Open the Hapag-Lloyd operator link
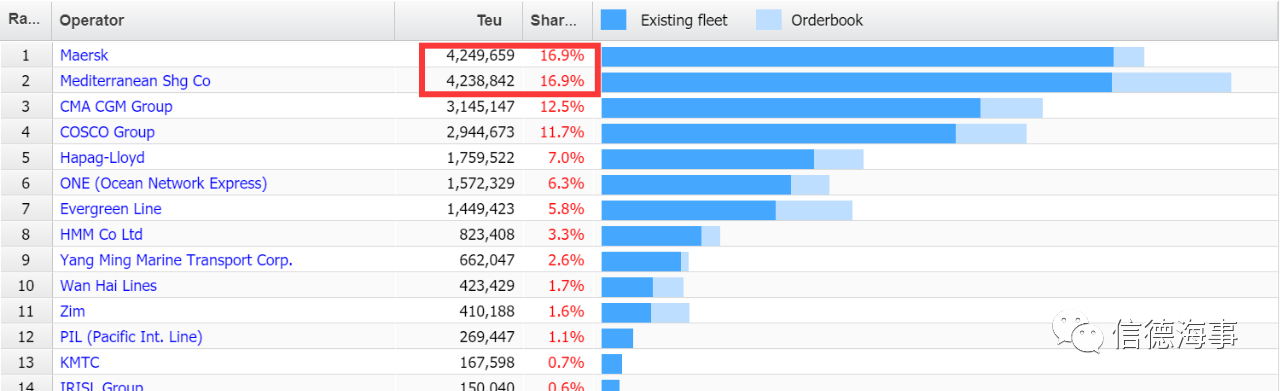Screen dimensions: 1280x391 (x=102, y=158)
